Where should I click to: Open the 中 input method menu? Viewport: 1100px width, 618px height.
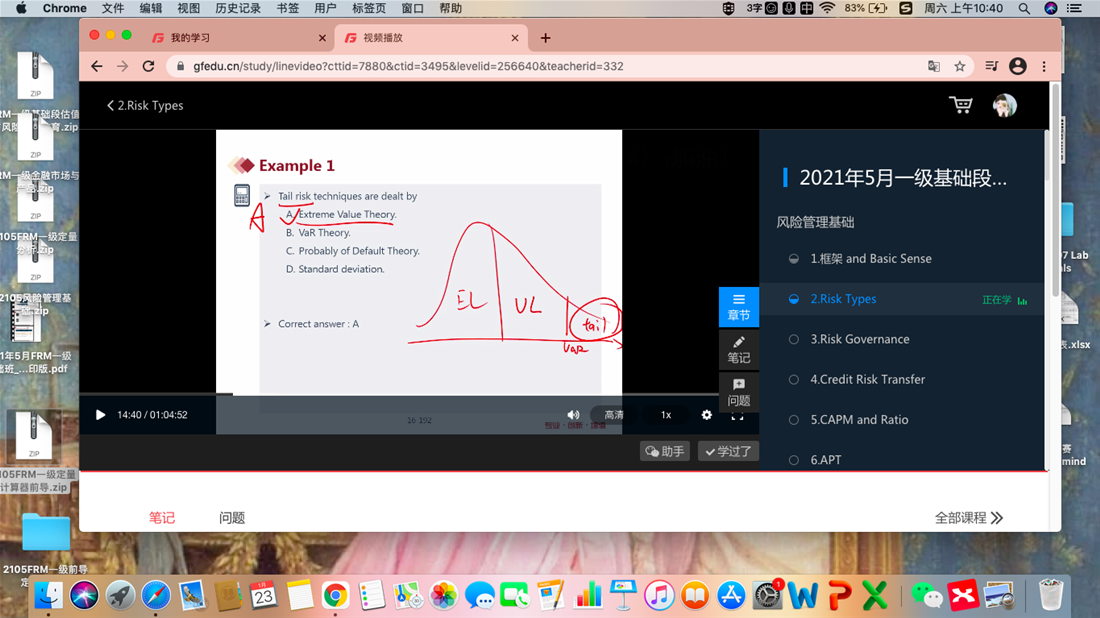[x=807, y=8]
